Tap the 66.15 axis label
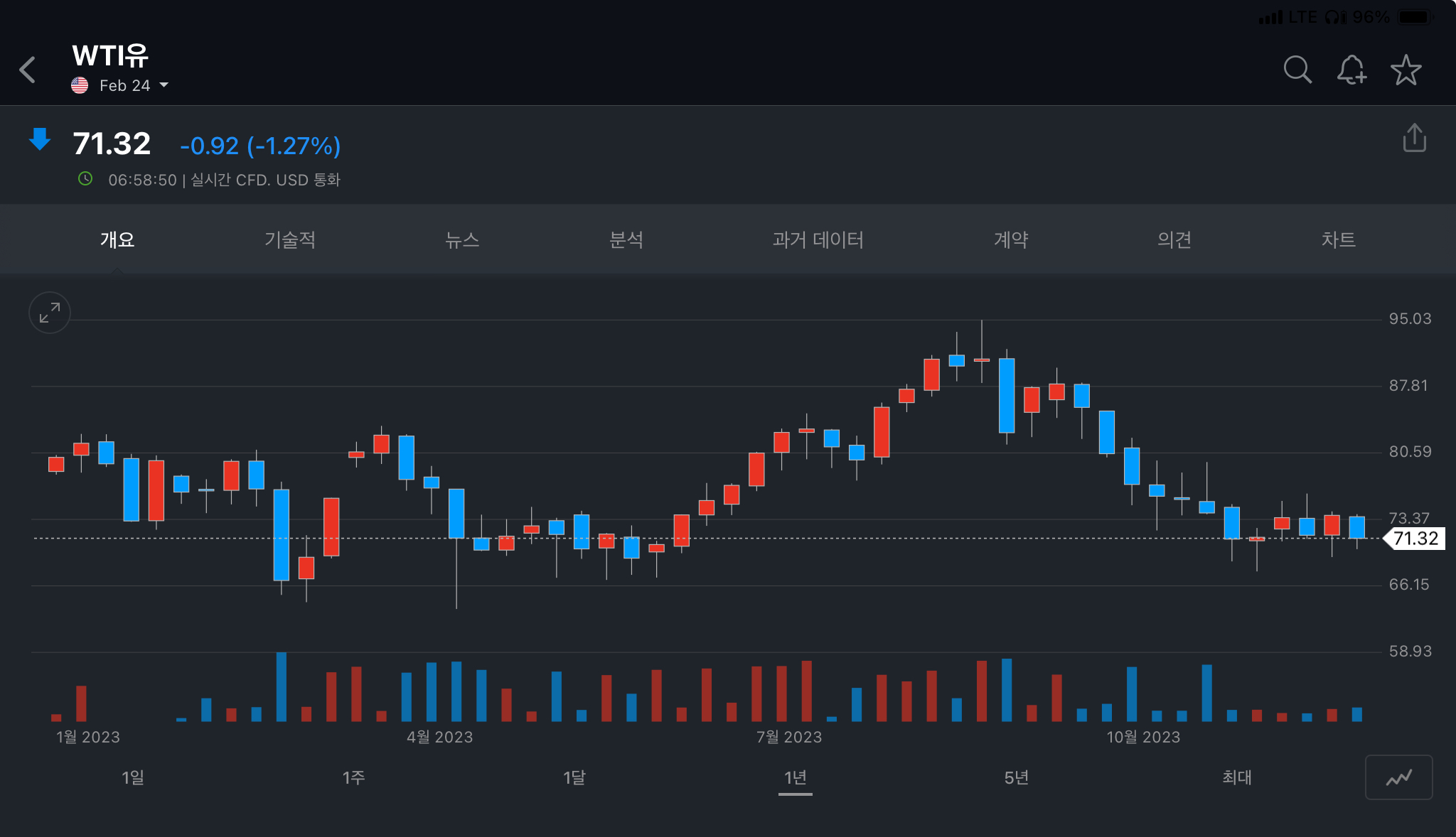 (1409, 585)
